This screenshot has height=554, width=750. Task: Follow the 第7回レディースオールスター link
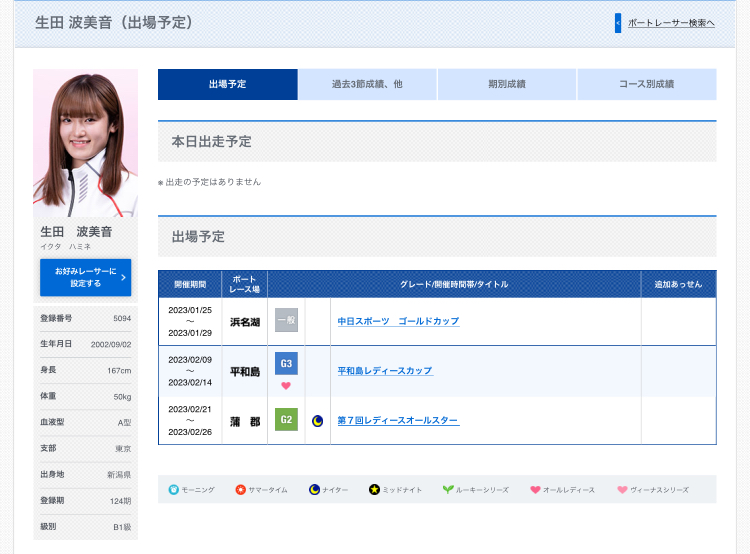click(398, 420)
